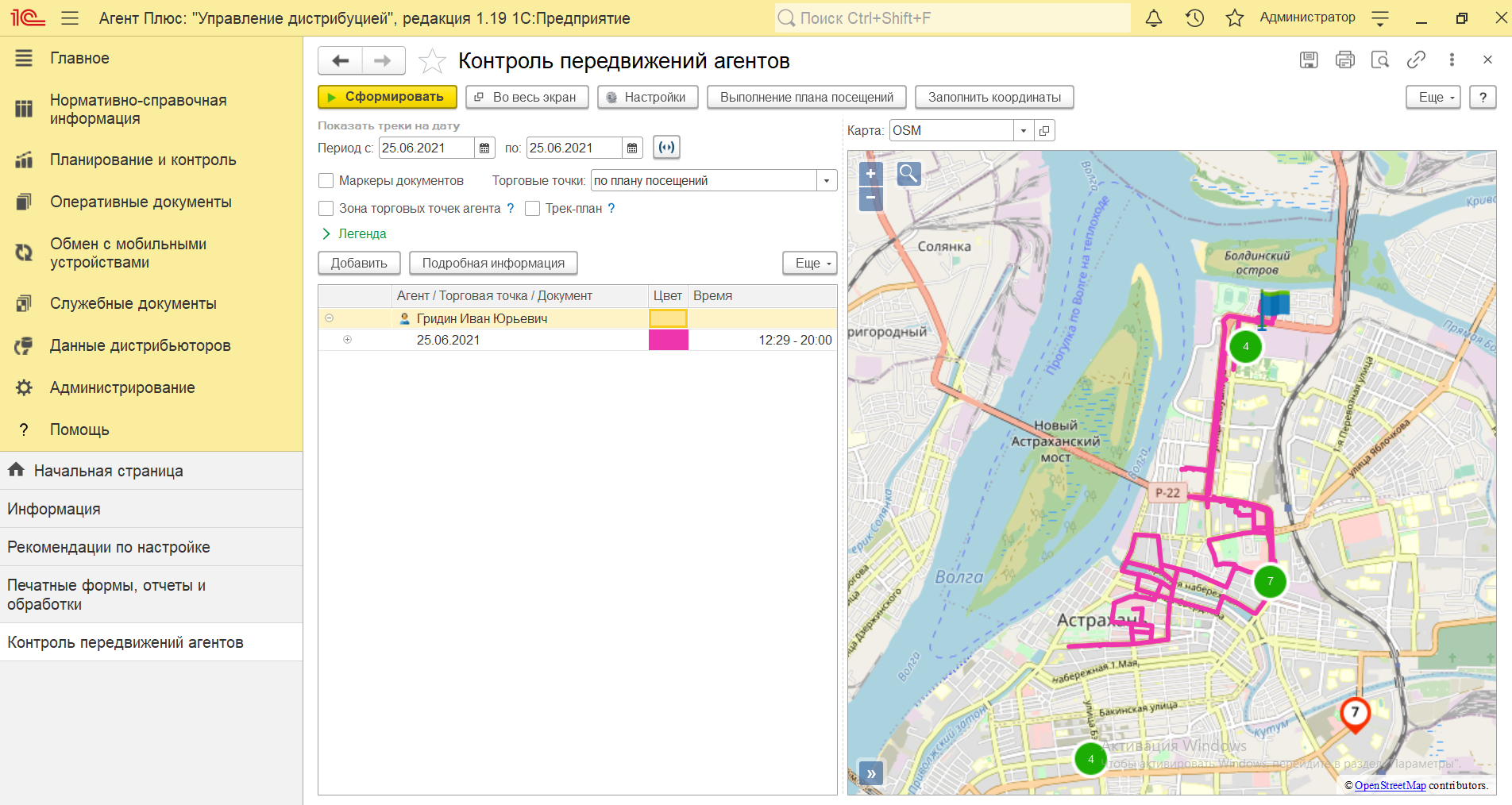Click the magenta track color swatch

tap(668, 340)
